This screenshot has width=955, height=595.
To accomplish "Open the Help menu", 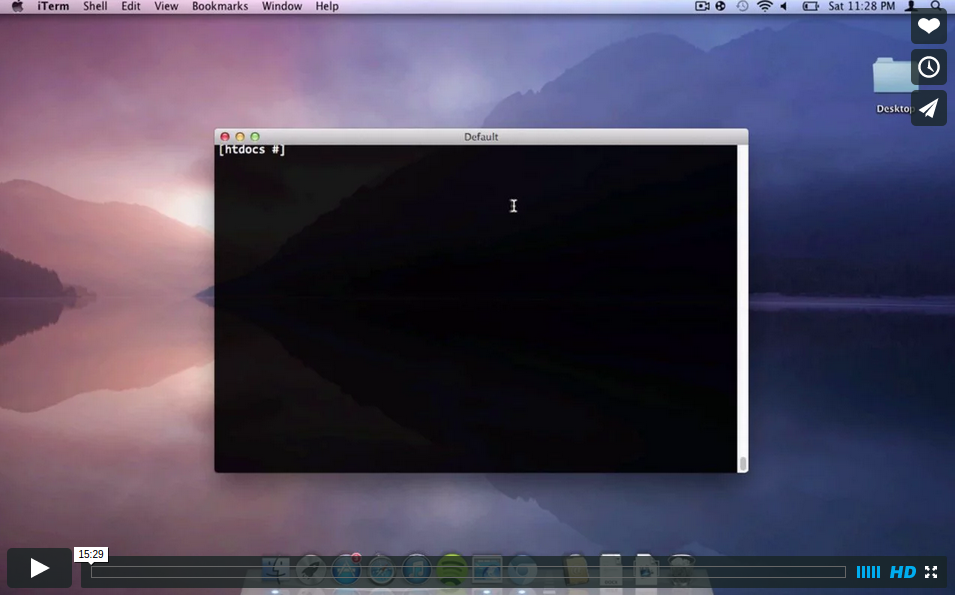I will [x=327, y=6].
